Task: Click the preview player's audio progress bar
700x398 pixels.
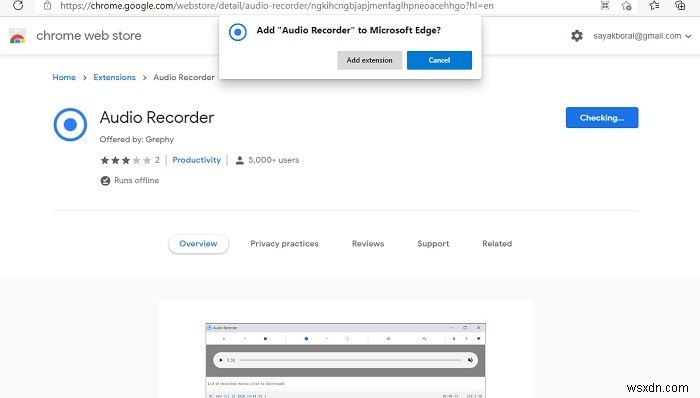Action: tap(350, 360)
